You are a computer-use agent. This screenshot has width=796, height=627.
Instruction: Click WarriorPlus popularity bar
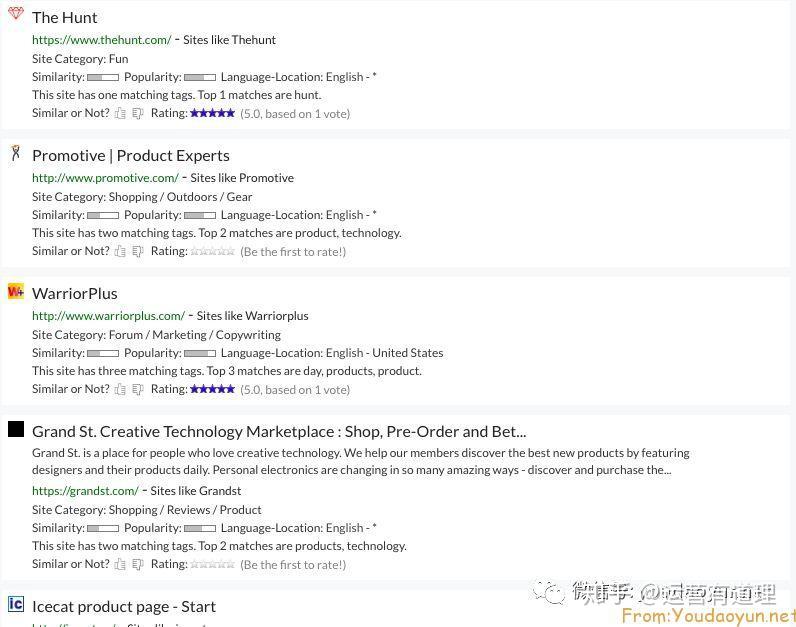tap(200, 353)
